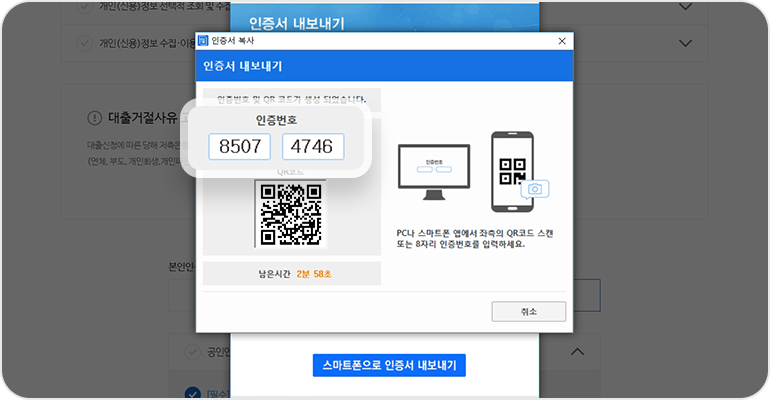Click 스마트폰으로 인증서 내보내기 button
Image resolution: width=770 pixels, height=400 pixels.
tap(389, 365)
